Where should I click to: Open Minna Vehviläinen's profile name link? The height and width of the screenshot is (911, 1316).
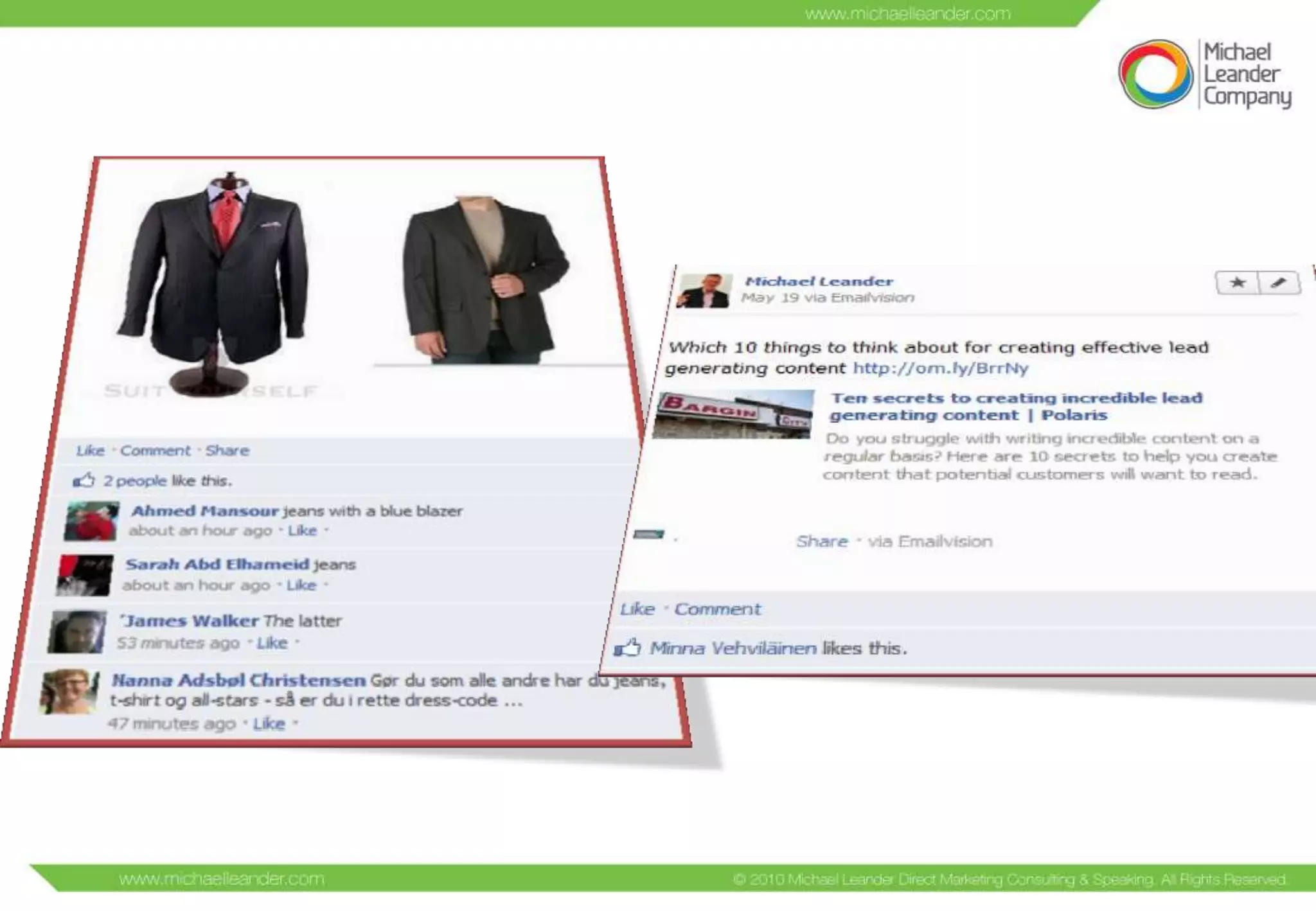733,648
